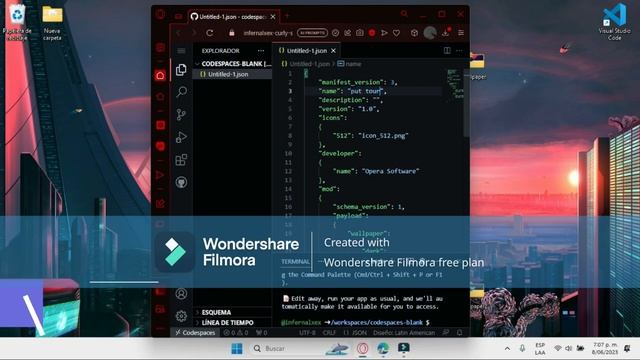Click the AI Prompts button in the address bar
640x360 pixels.
pyautogui.click(x=312, y=33)
